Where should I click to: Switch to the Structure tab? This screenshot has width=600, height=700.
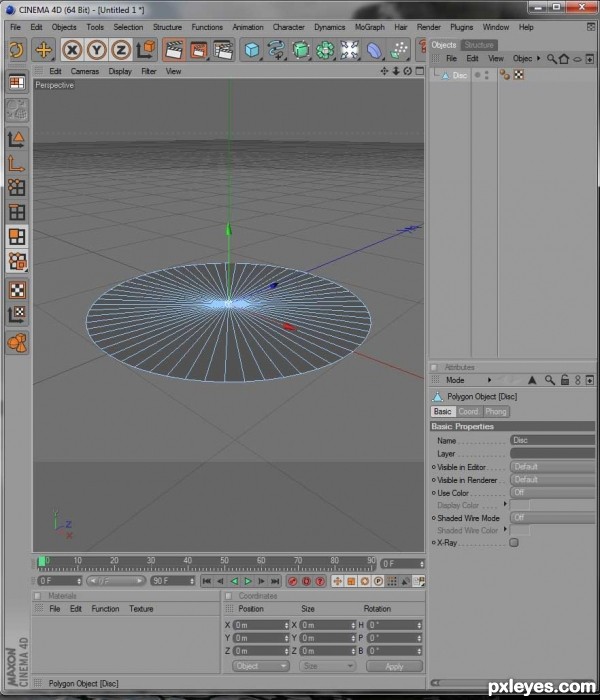[479, 45]
